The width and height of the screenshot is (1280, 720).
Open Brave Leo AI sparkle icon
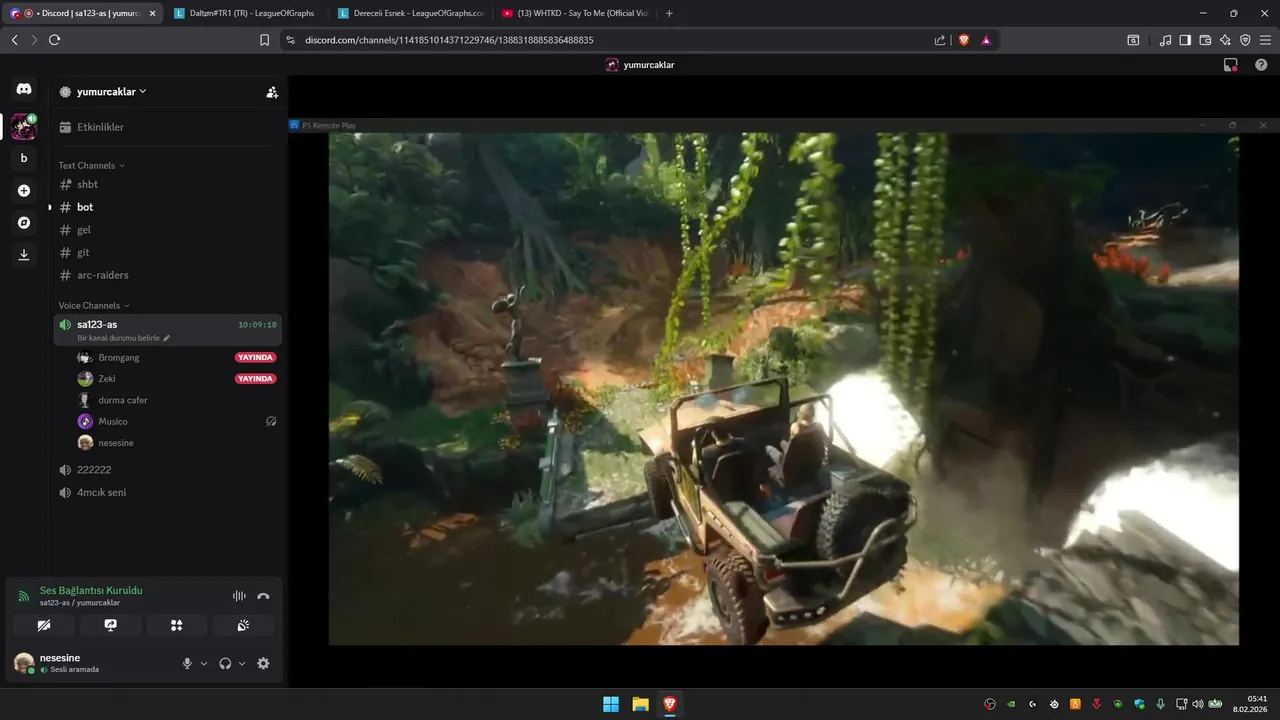tap(1225, 40)
